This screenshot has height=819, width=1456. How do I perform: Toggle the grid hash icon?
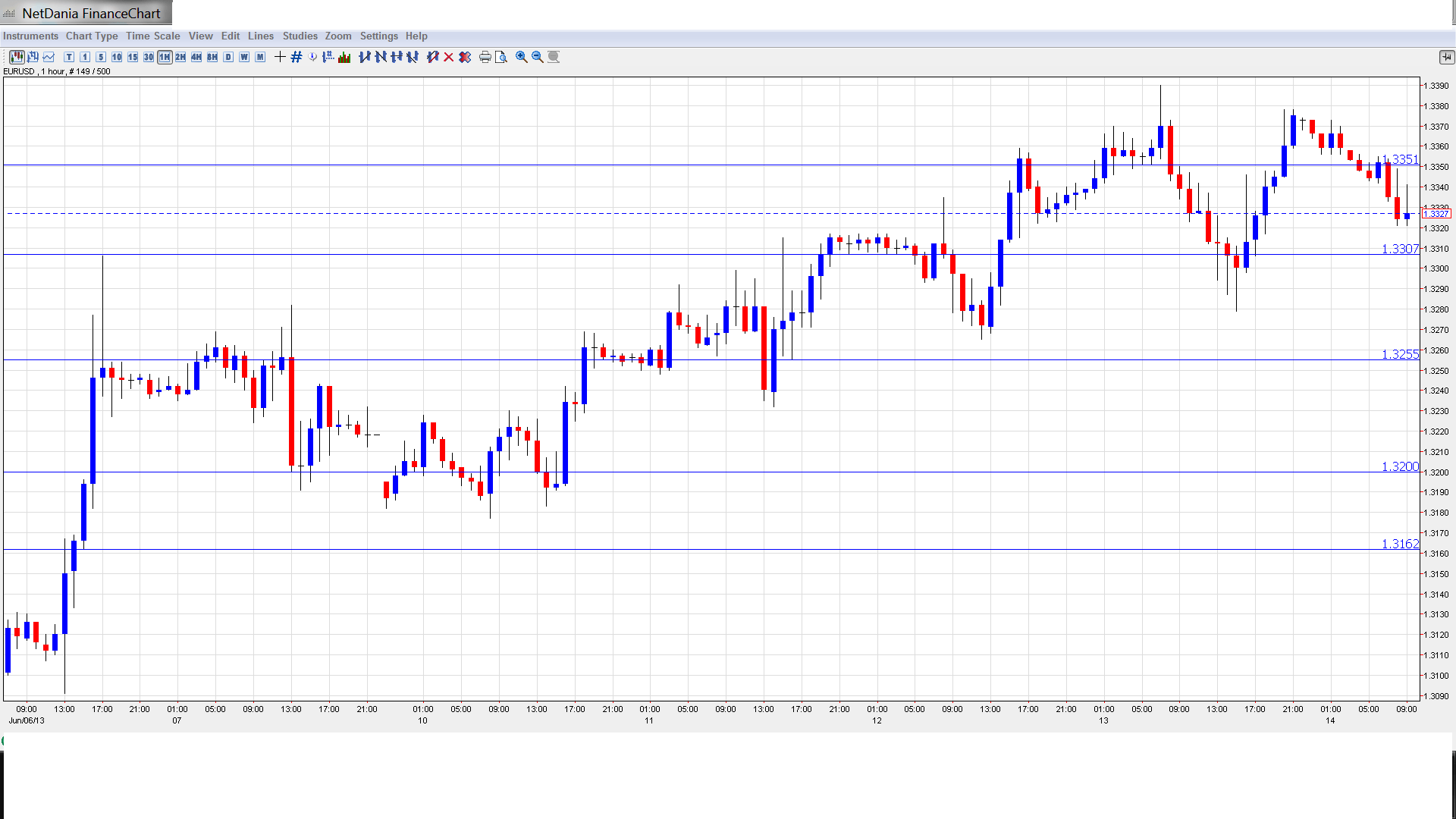pos(297,57)
